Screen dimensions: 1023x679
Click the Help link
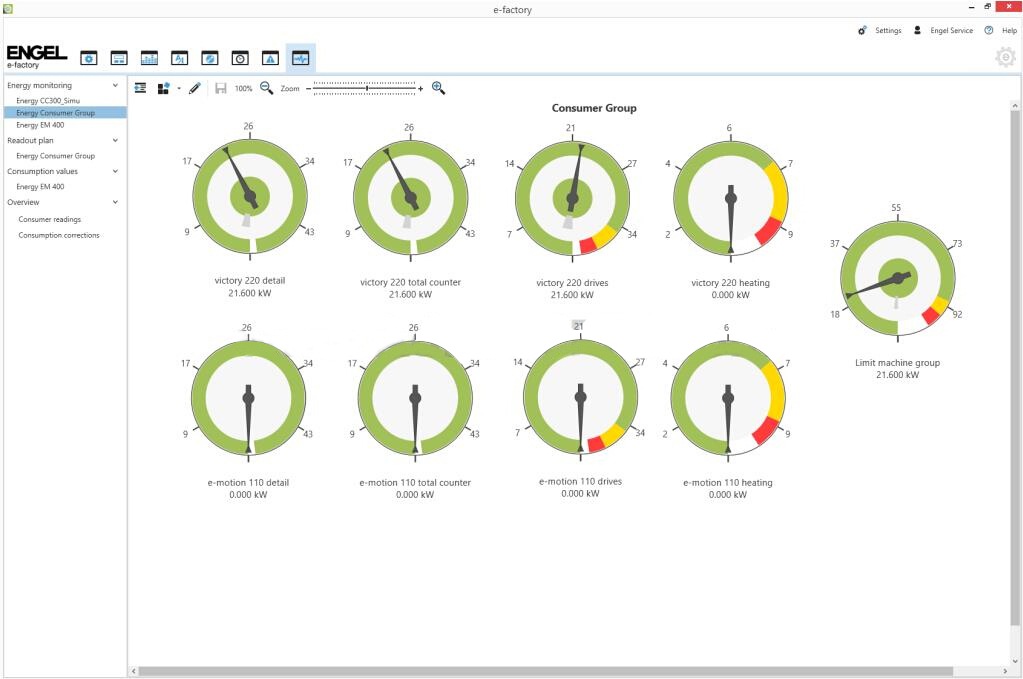(x=1001, y=31)
